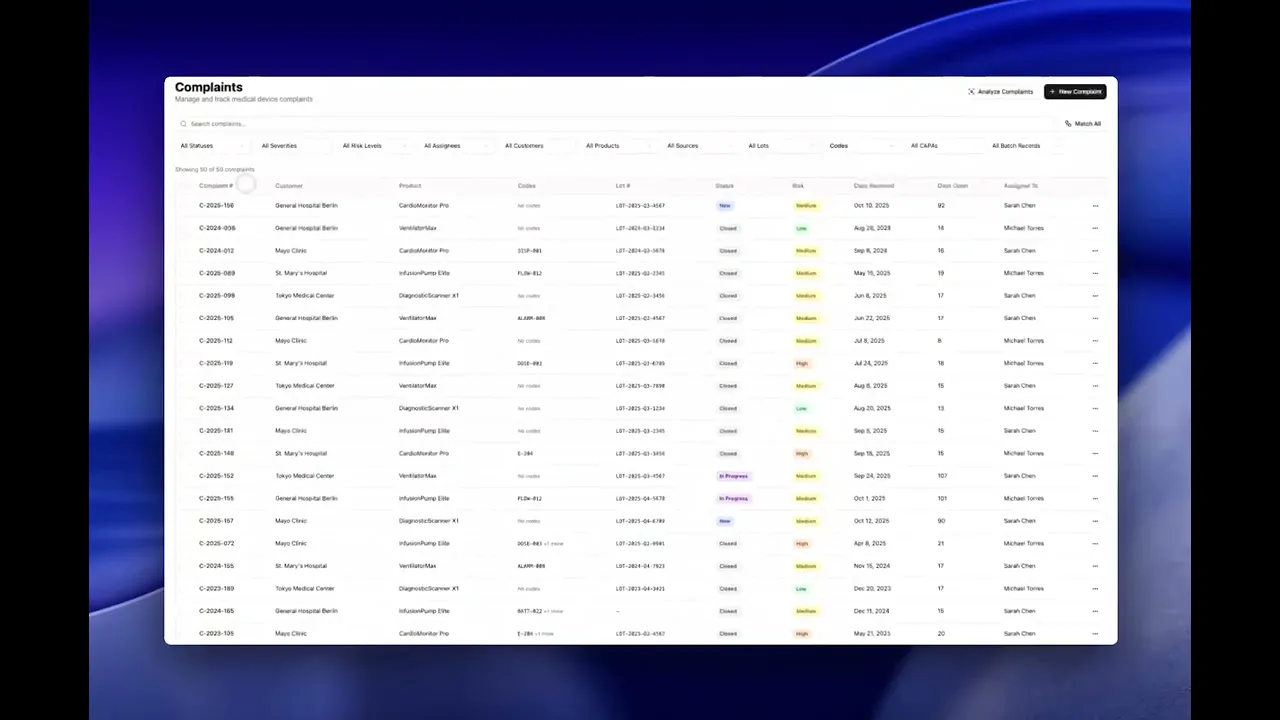Click '+1 more' codes in row C-2025-072

click(x=553, y=543)
